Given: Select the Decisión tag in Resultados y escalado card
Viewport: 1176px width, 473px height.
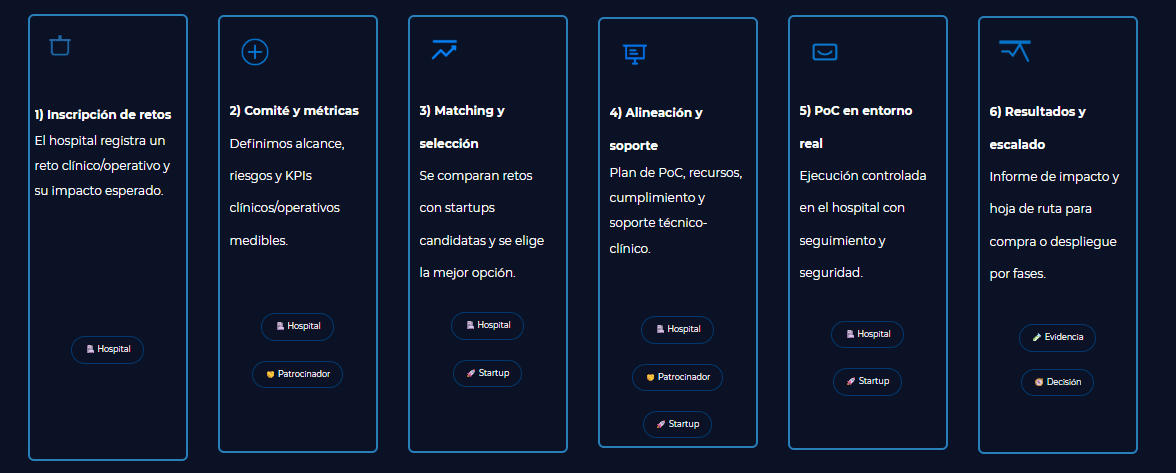Looking at the screenshot, I should pos(1057,382).
